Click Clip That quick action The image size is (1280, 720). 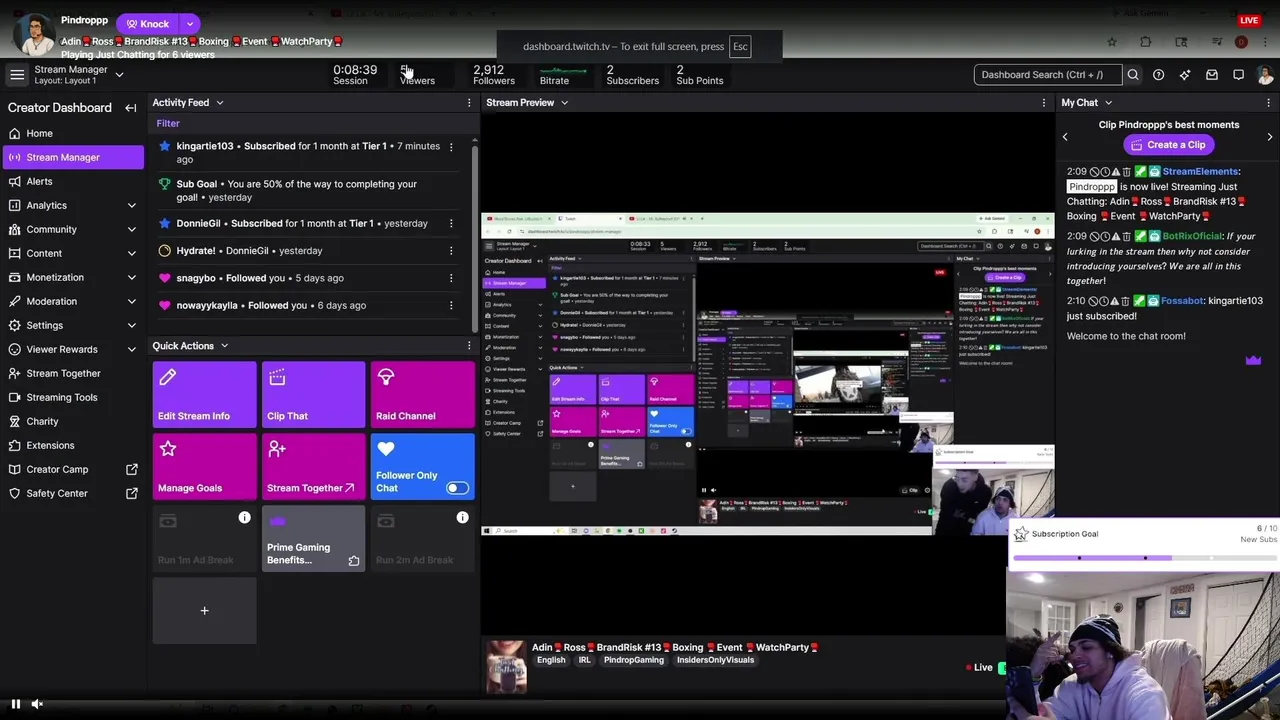313,394
